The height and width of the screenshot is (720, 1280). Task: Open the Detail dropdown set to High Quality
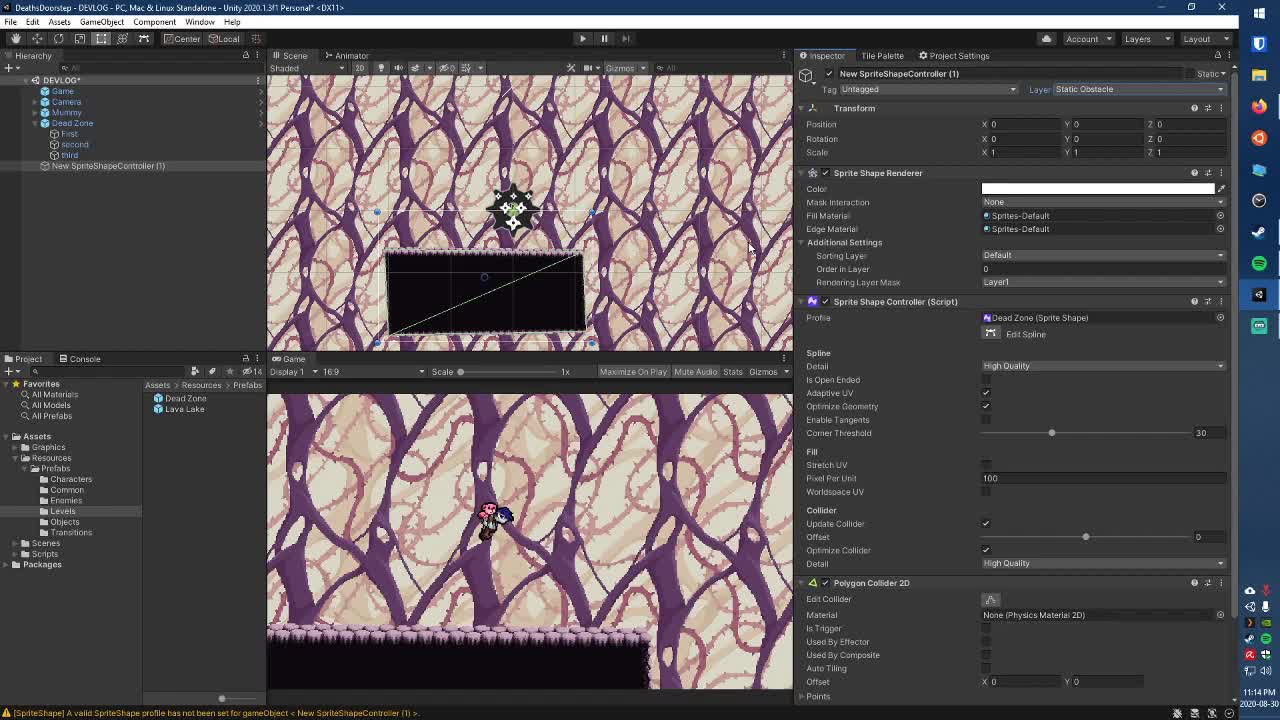[1100, 366]
